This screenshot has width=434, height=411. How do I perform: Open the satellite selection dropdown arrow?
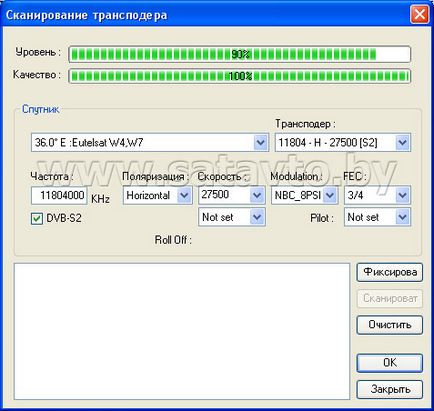pyautogui.click(x=260, y=143)
